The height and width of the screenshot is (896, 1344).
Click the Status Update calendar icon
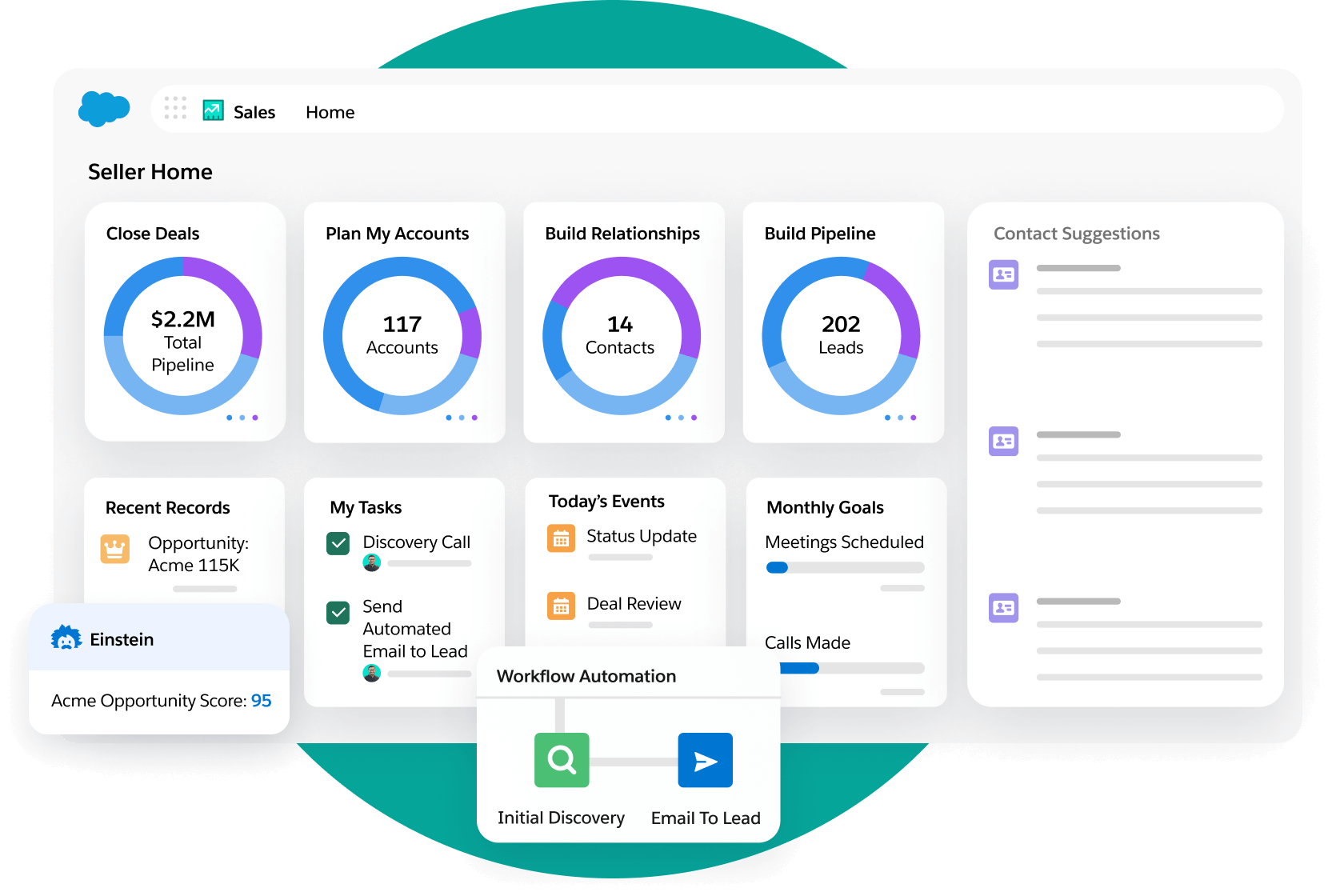(x=562, y=538)
